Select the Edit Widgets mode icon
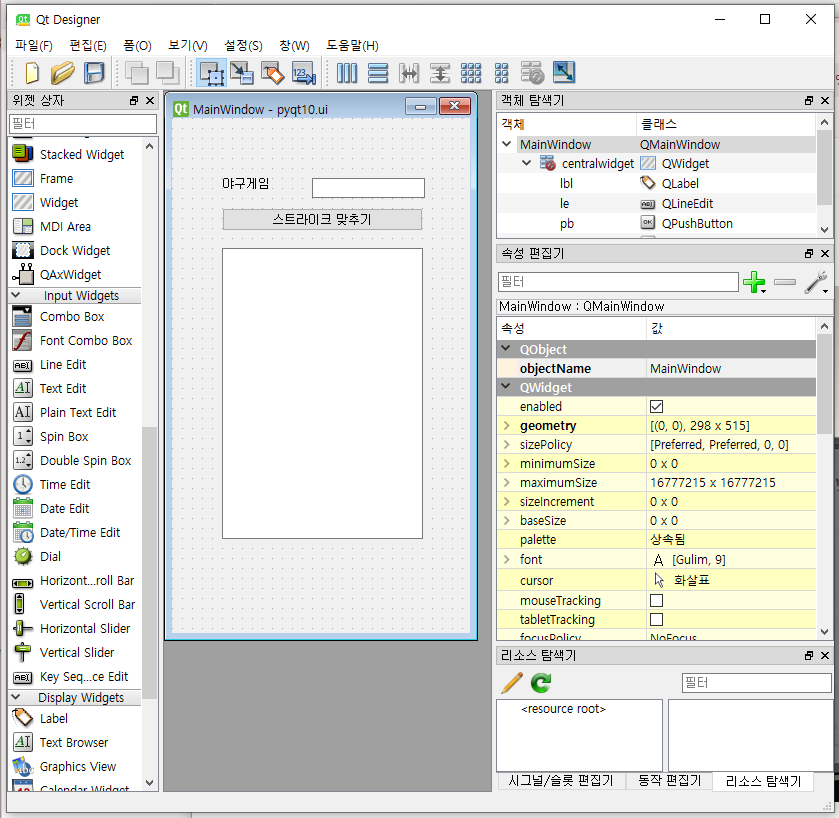Viewport: 839px width, 818px height. coord(211,73)
